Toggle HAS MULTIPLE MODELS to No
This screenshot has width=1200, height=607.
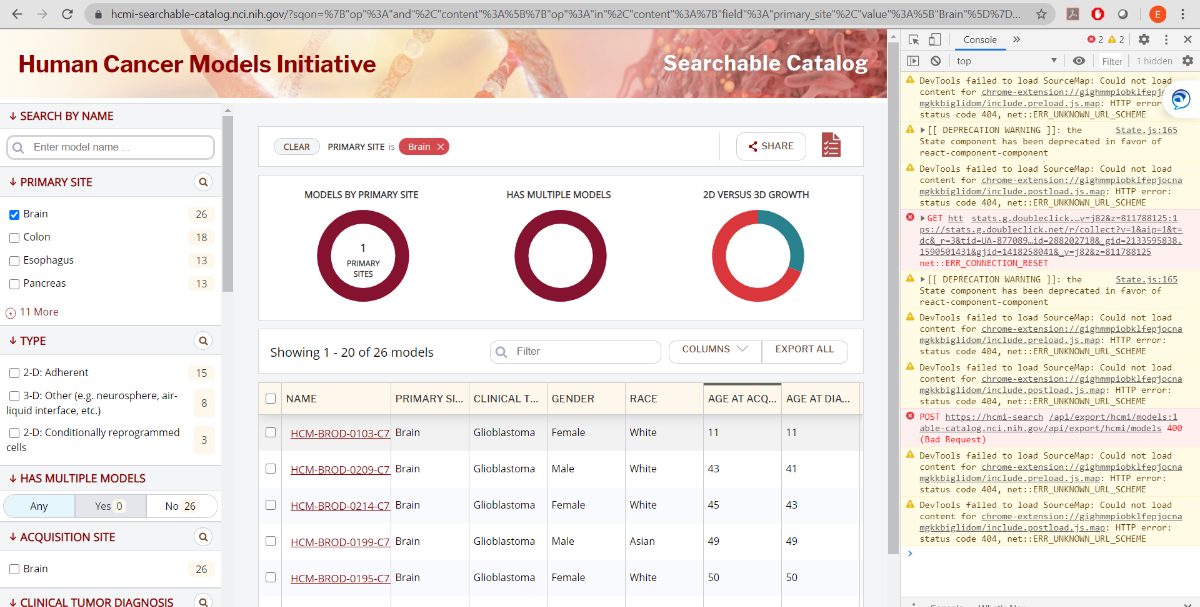pyautogui.click(x=182, y=505)
